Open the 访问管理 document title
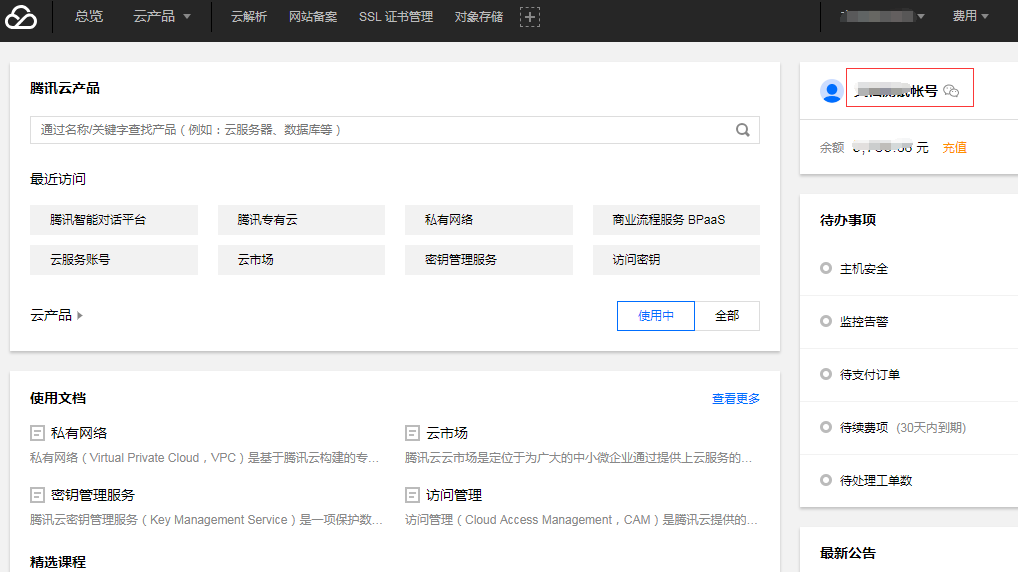Image resolution: width=1018 pixels, height=572 pixels. (x=454, y=495)
